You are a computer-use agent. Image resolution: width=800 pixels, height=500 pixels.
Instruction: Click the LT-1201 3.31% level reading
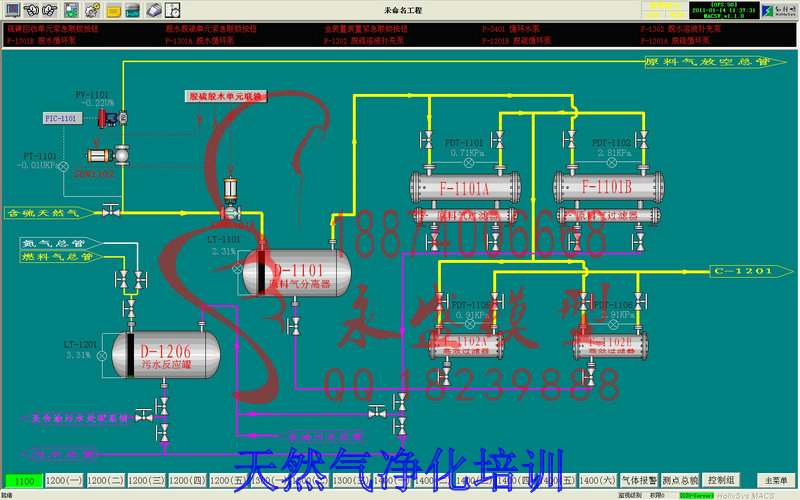79,355
